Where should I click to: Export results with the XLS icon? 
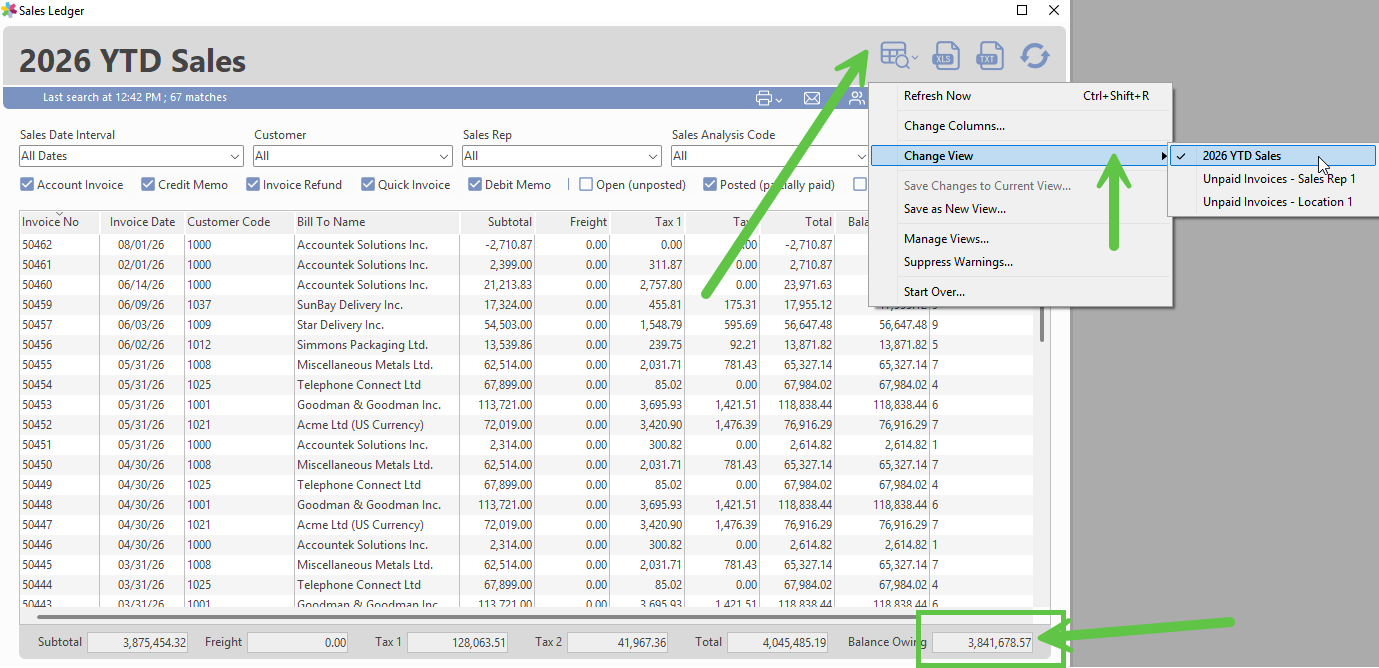(946, 56)
